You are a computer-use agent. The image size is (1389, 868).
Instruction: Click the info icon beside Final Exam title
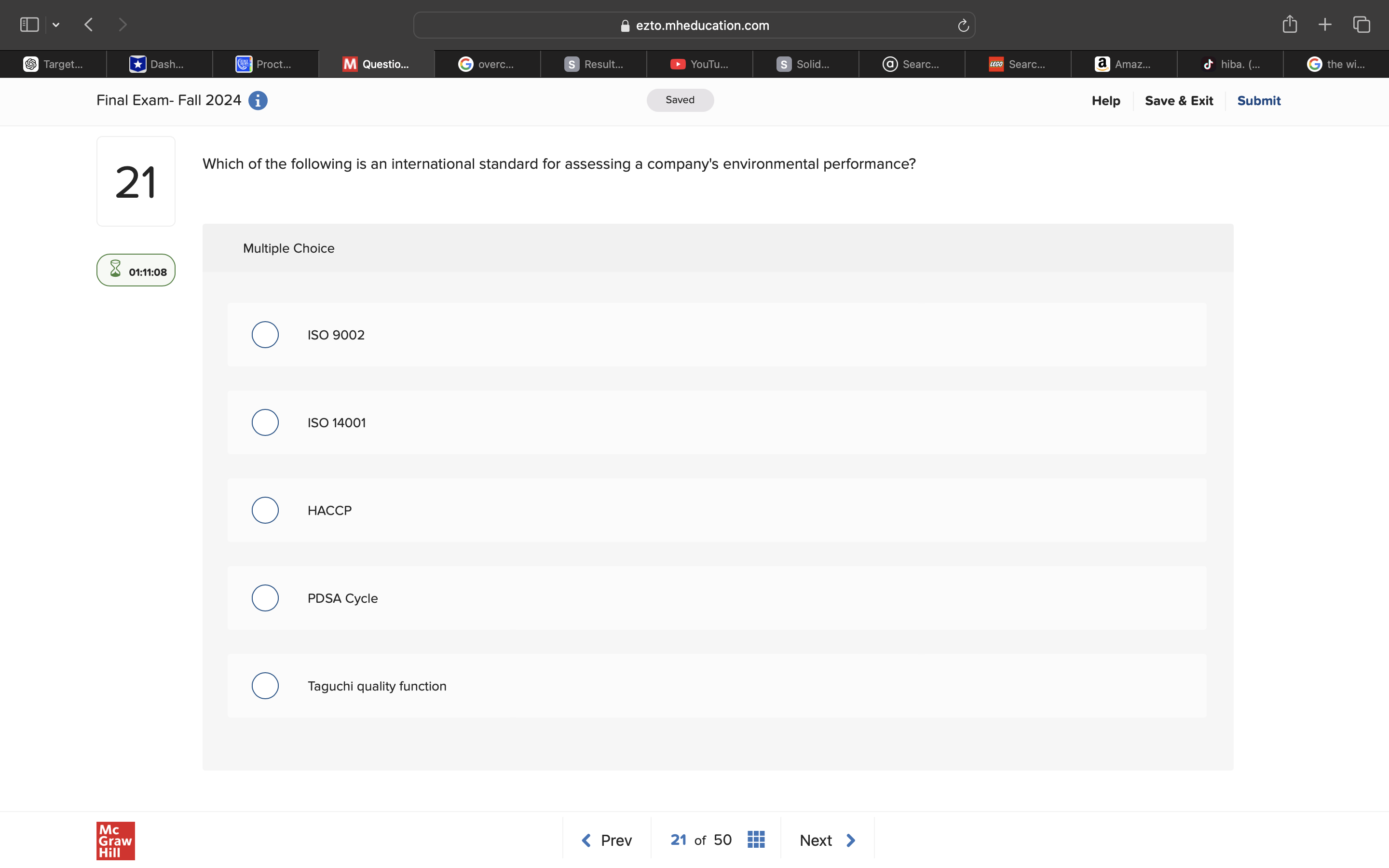(258, 100)
